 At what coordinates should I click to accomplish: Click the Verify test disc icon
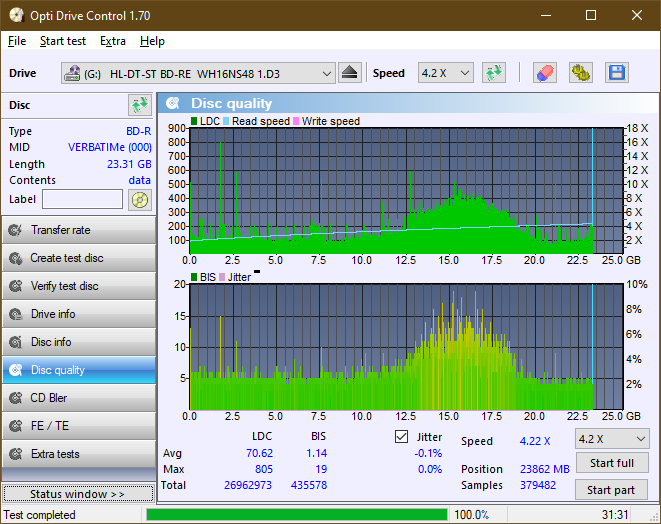16,286
